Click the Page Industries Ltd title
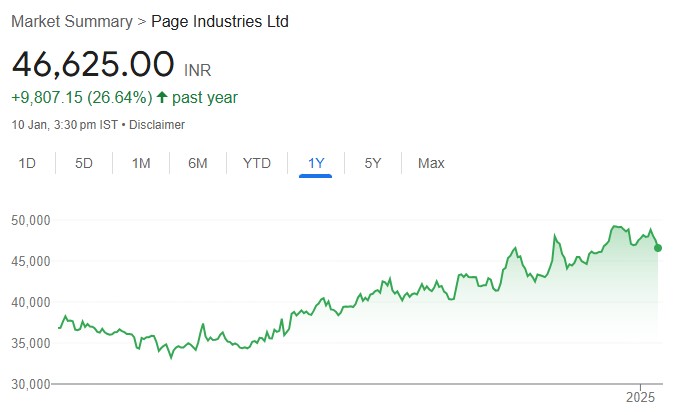 coord(220,21)
